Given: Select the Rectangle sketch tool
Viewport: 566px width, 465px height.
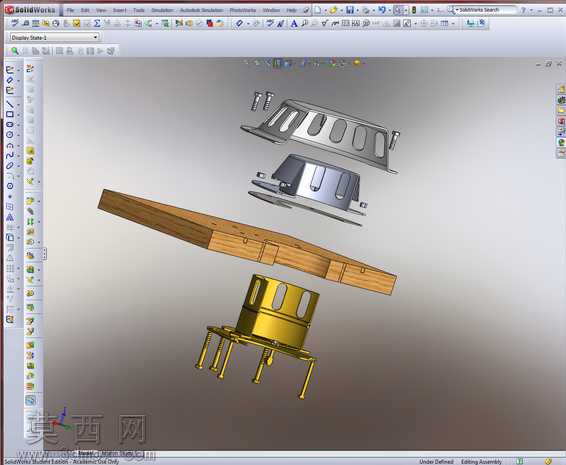Looking at the screenshot, I should (x=10, y=114).
